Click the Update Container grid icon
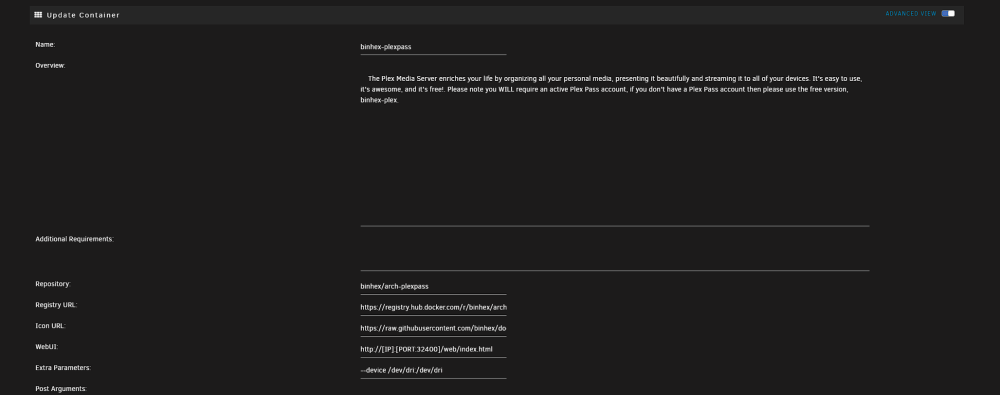This screenshot has height=395, width=1000. tap(38, 15)
